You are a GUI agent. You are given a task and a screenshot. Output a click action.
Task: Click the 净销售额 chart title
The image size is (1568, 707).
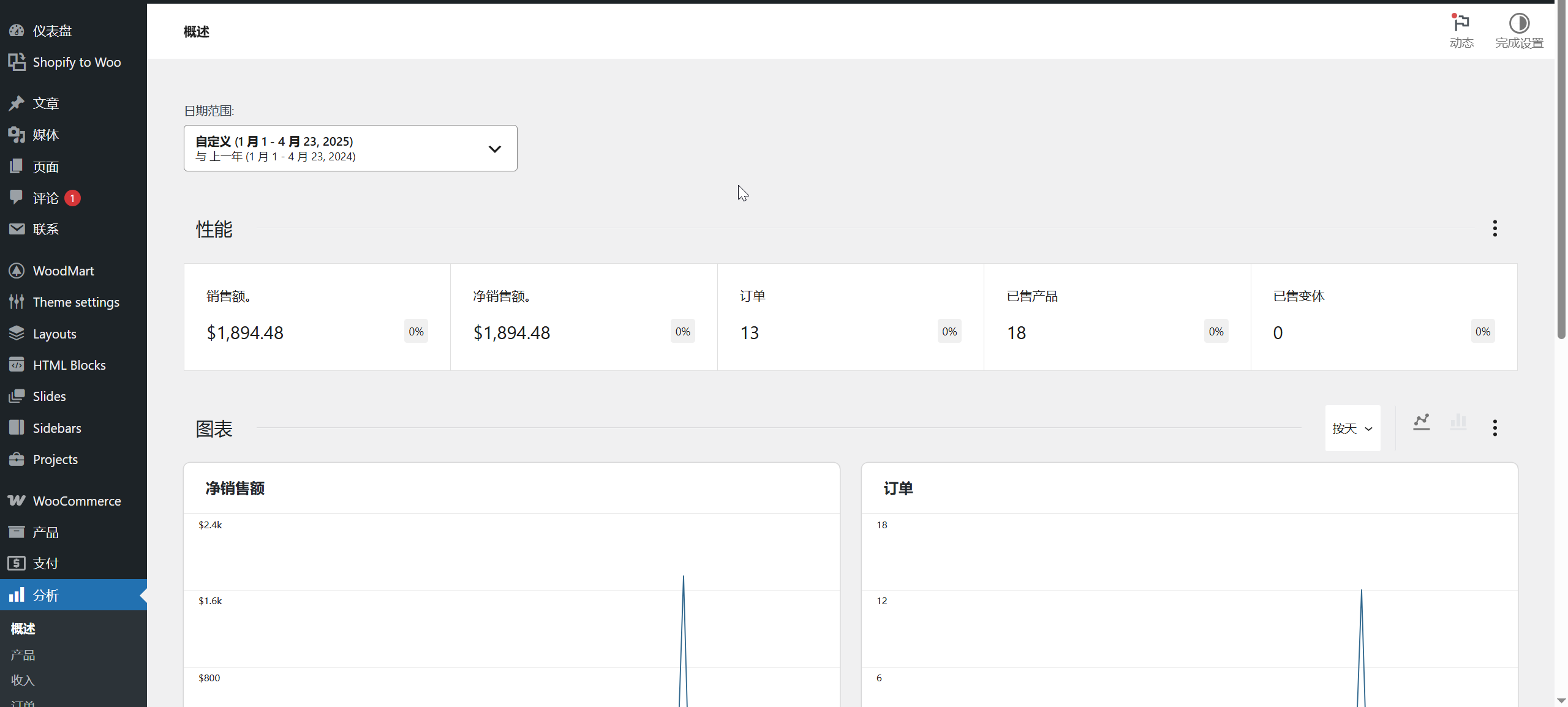click(235, 488)
